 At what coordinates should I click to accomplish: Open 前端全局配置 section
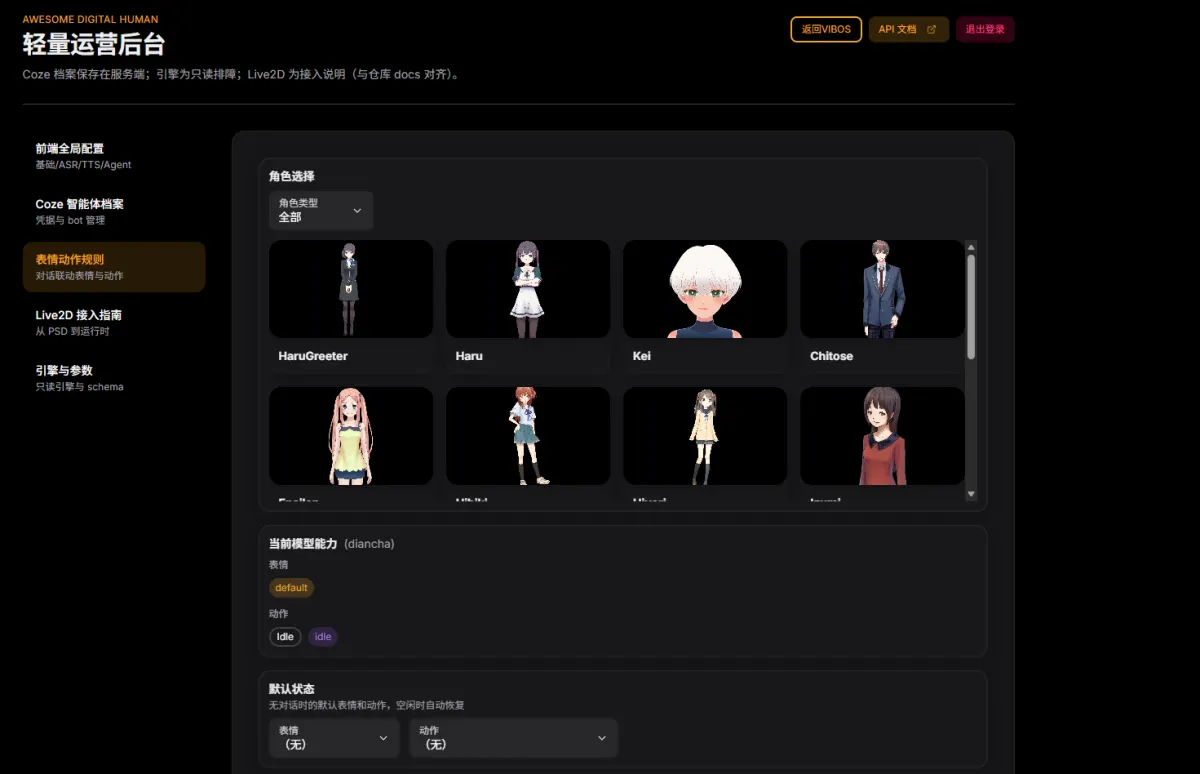[x=114, y=156]
